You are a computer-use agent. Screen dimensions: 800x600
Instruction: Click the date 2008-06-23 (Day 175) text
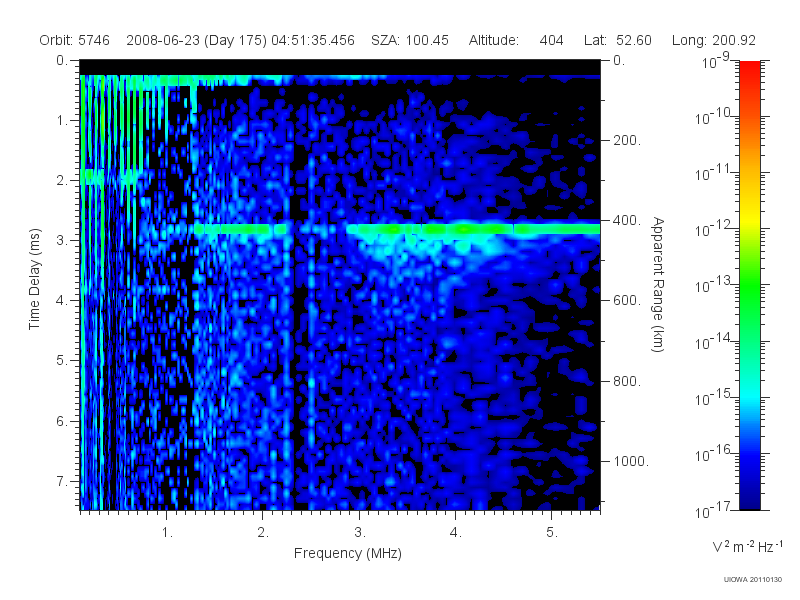(196, 40)
